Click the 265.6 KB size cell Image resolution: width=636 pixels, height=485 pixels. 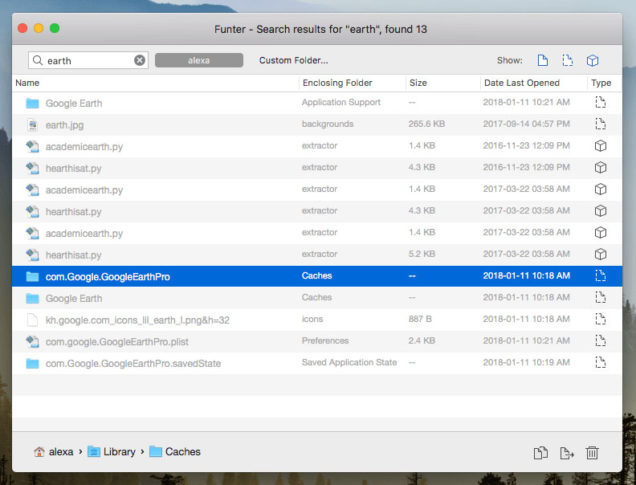pos(427,124)
